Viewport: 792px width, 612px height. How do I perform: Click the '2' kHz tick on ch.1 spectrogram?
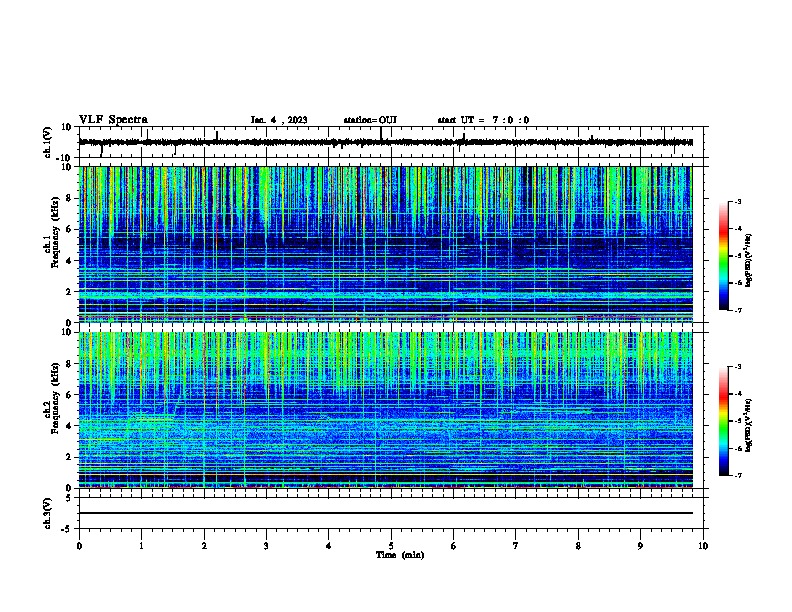pyautogui.click(x=70, y=291)
